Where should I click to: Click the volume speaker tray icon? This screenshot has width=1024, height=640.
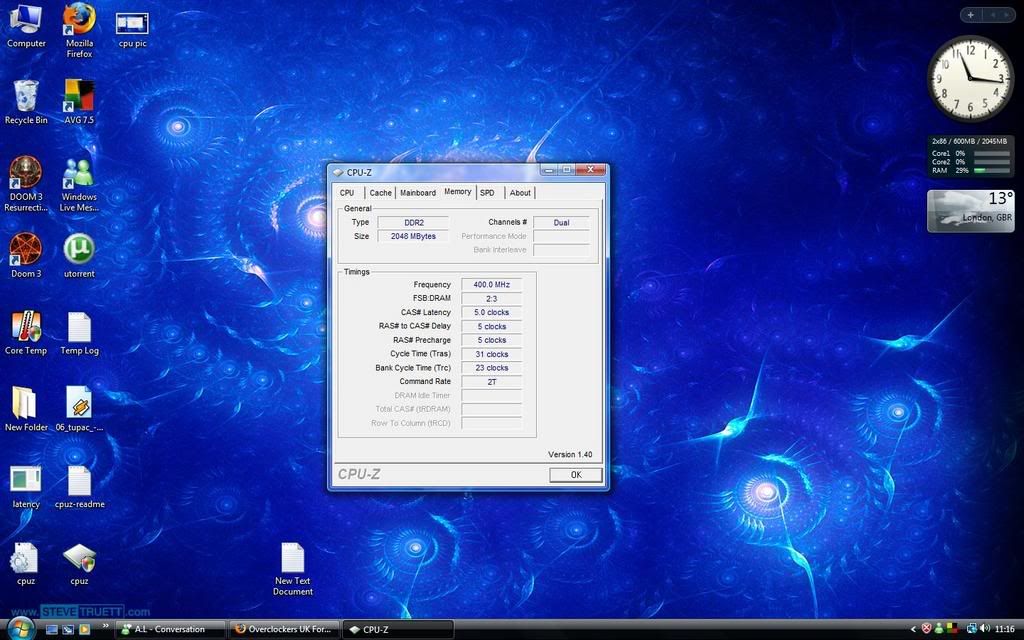(985, 629)
